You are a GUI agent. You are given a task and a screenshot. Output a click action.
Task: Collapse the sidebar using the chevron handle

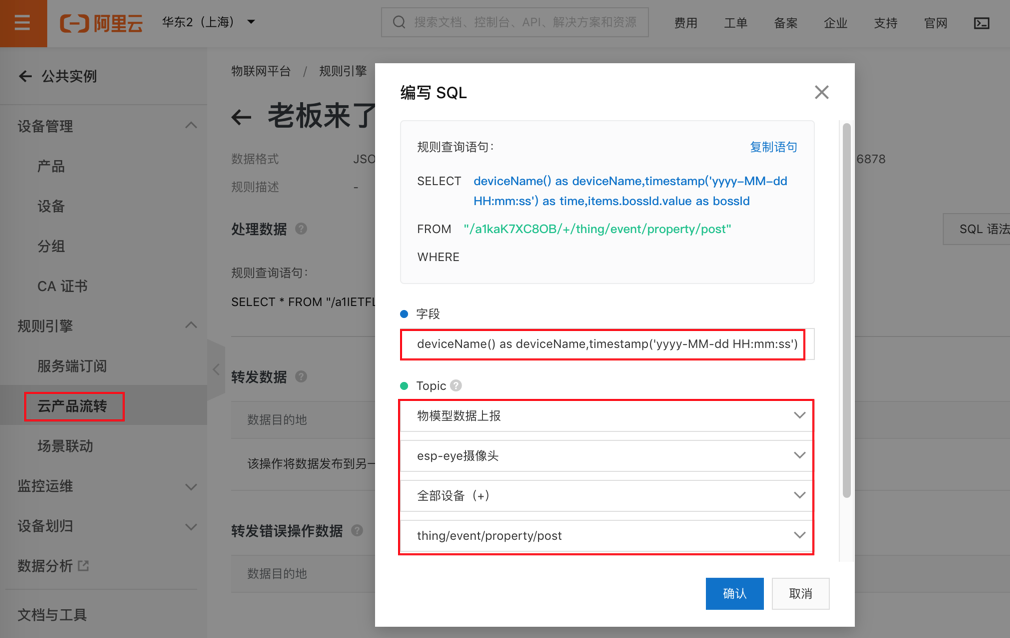coord(216,368)
